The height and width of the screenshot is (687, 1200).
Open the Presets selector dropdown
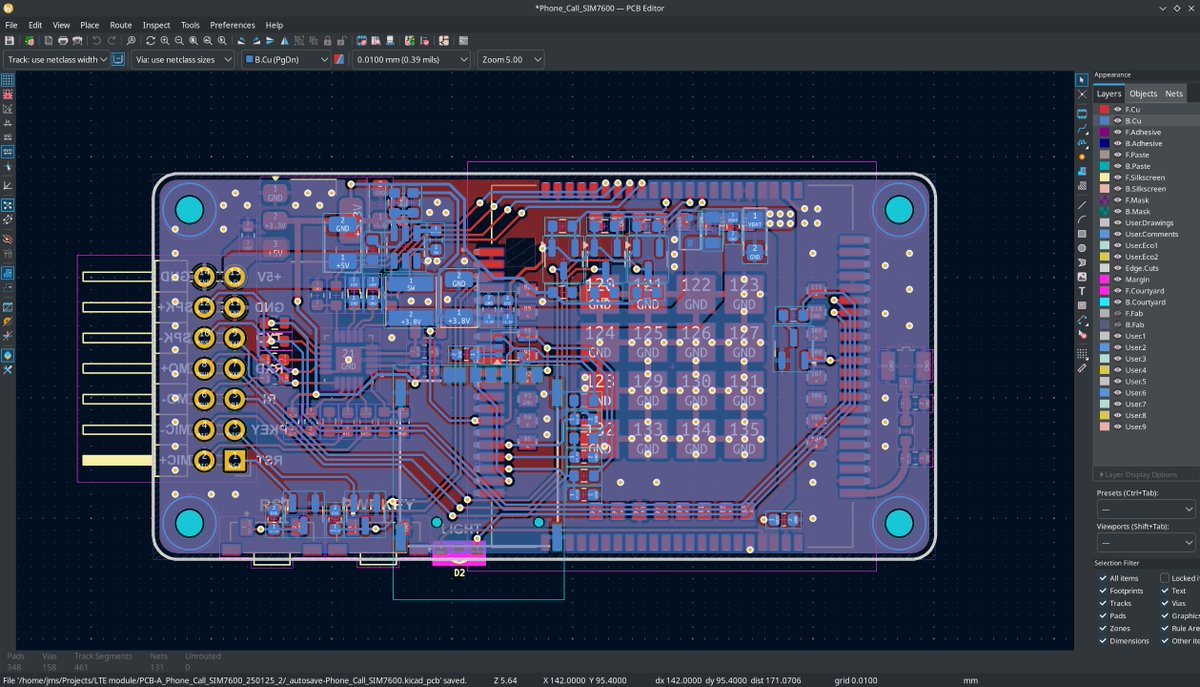(x=1143, y=507)
